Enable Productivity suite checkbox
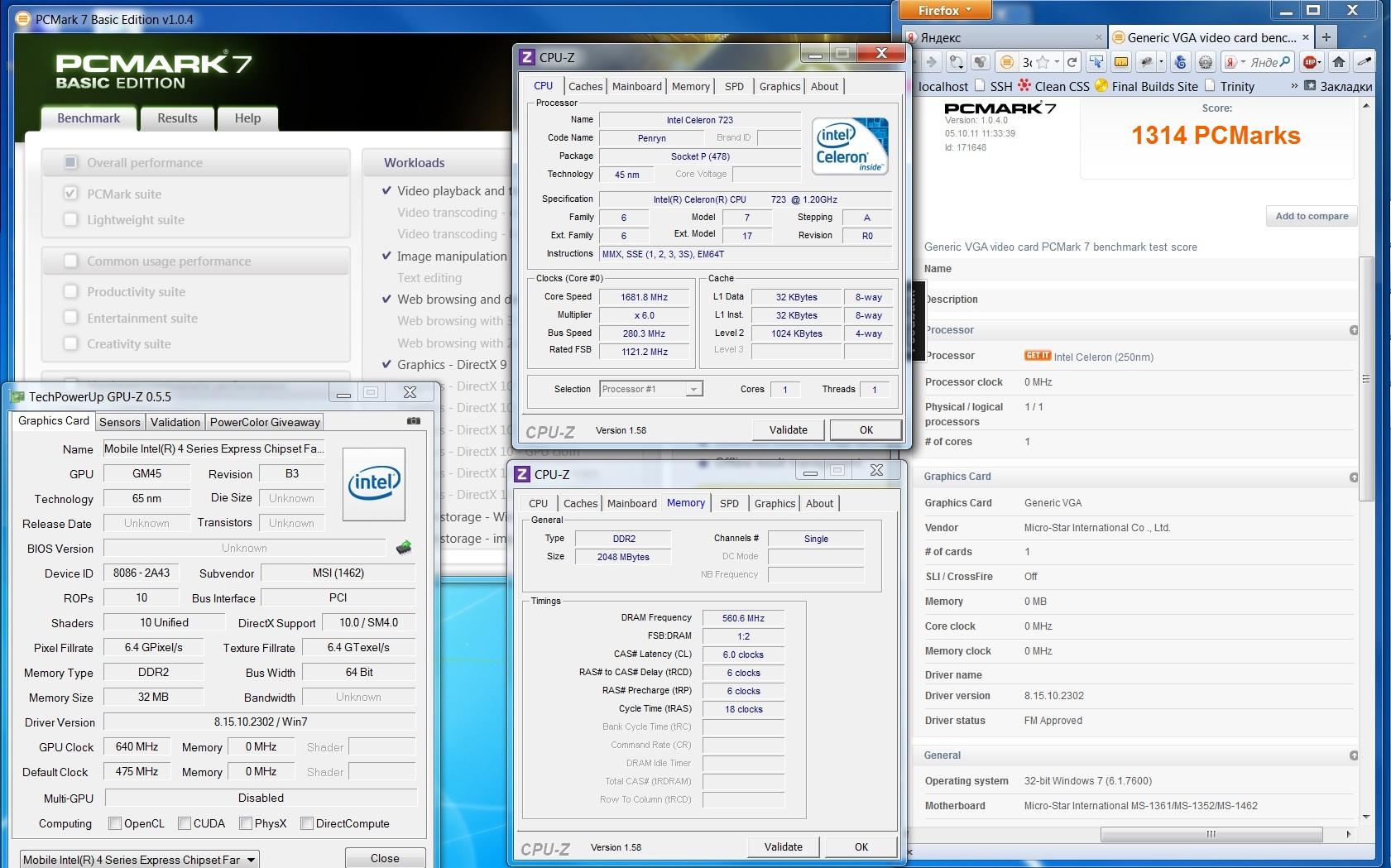 71,291
